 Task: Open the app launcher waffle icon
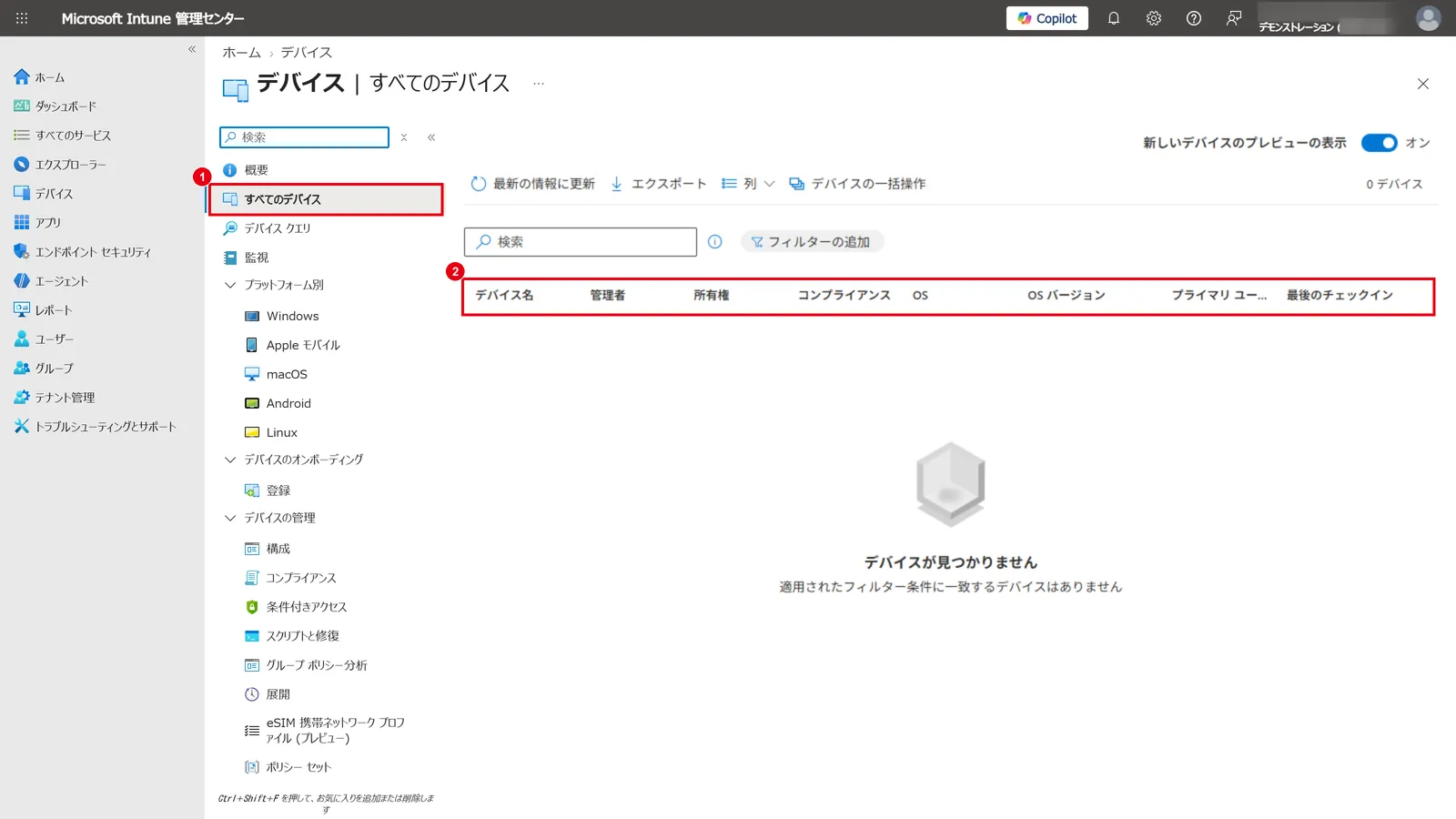pyautogui.click(x=22, y=18)
